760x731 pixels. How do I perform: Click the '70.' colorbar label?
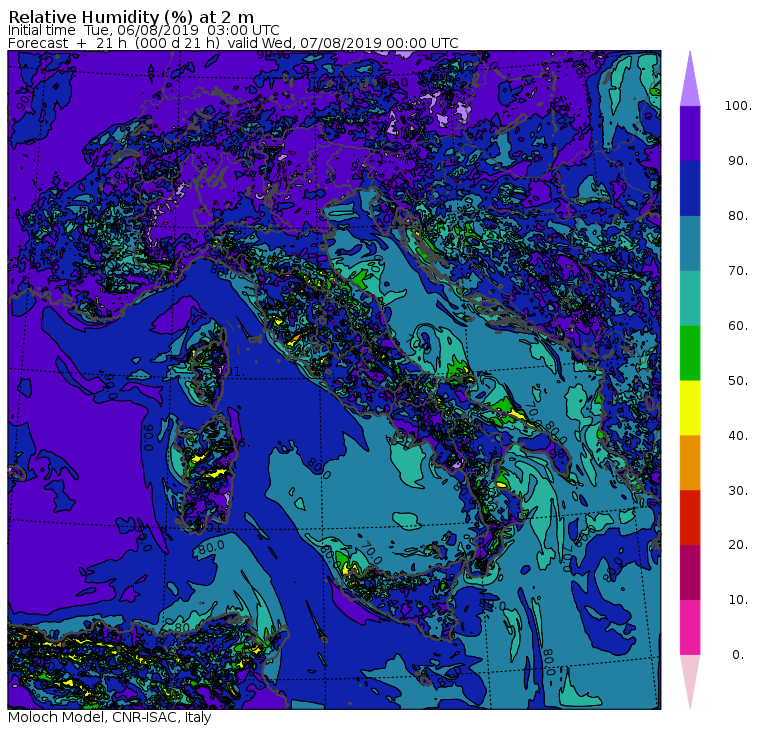point(738,270)
